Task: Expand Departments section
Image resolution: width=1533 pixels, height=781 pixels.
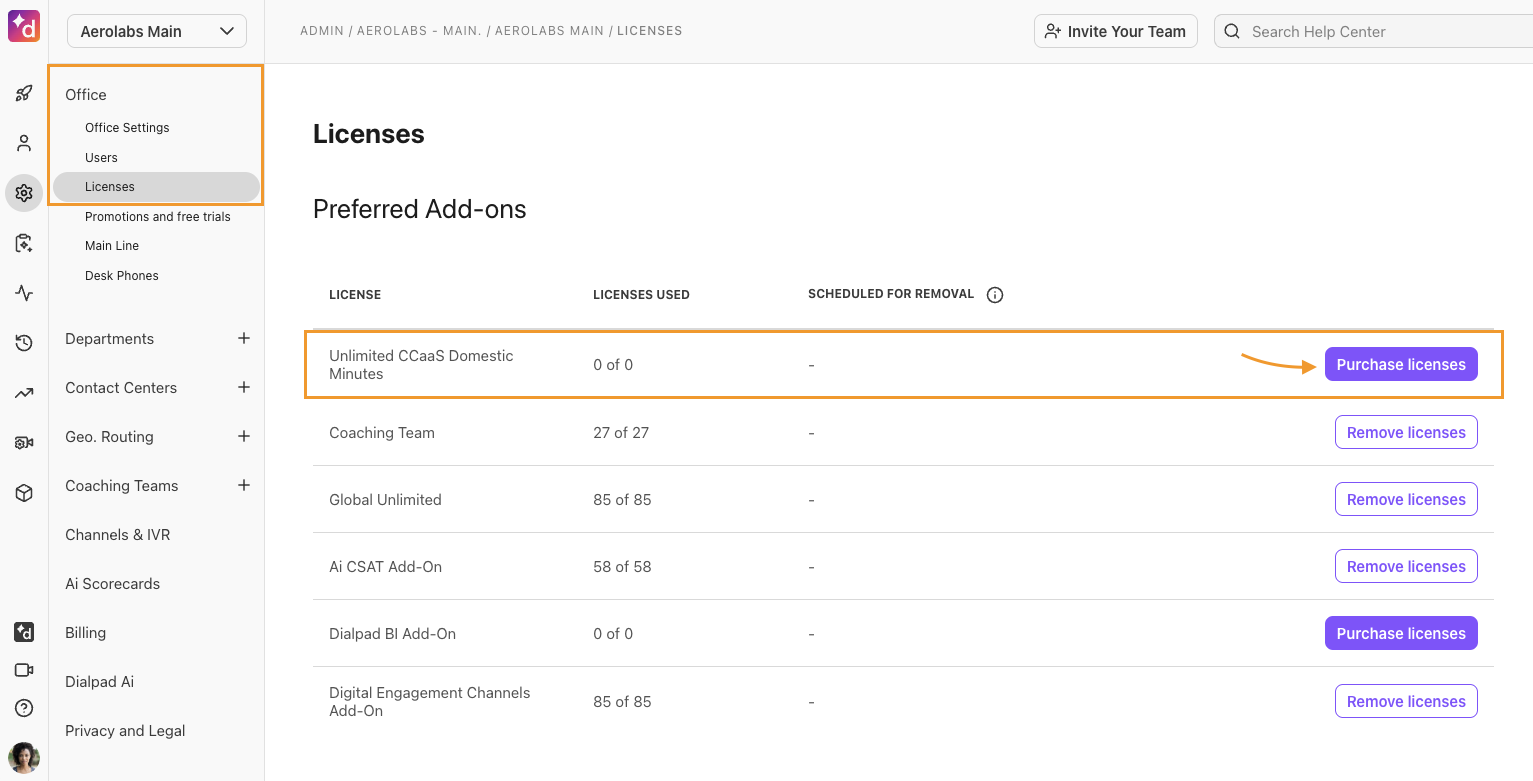Action: pyautogui.click(x=110, y=339)
